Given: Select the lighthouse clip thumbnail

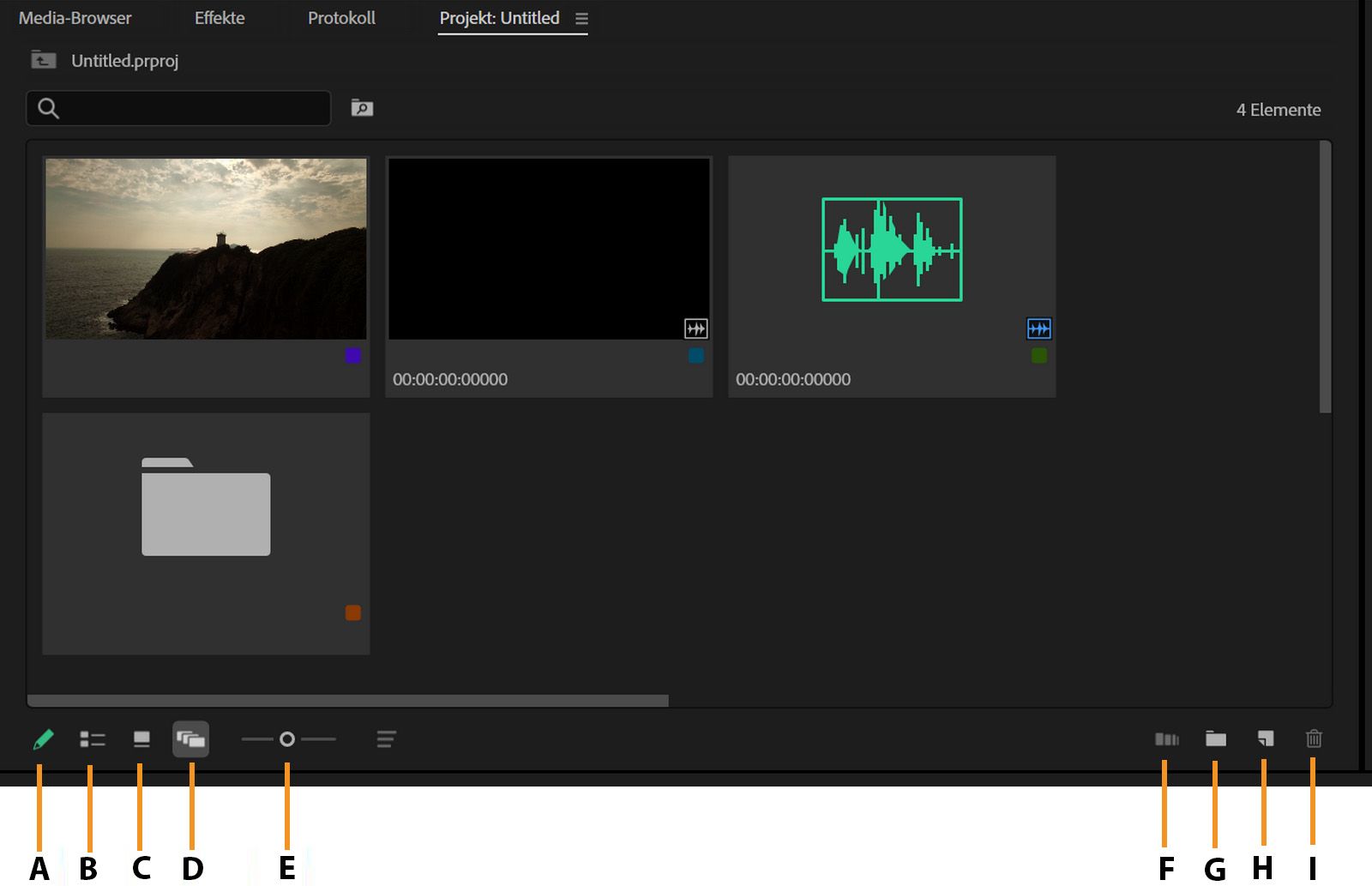Looking at the screenshot, I should (206, 248).
